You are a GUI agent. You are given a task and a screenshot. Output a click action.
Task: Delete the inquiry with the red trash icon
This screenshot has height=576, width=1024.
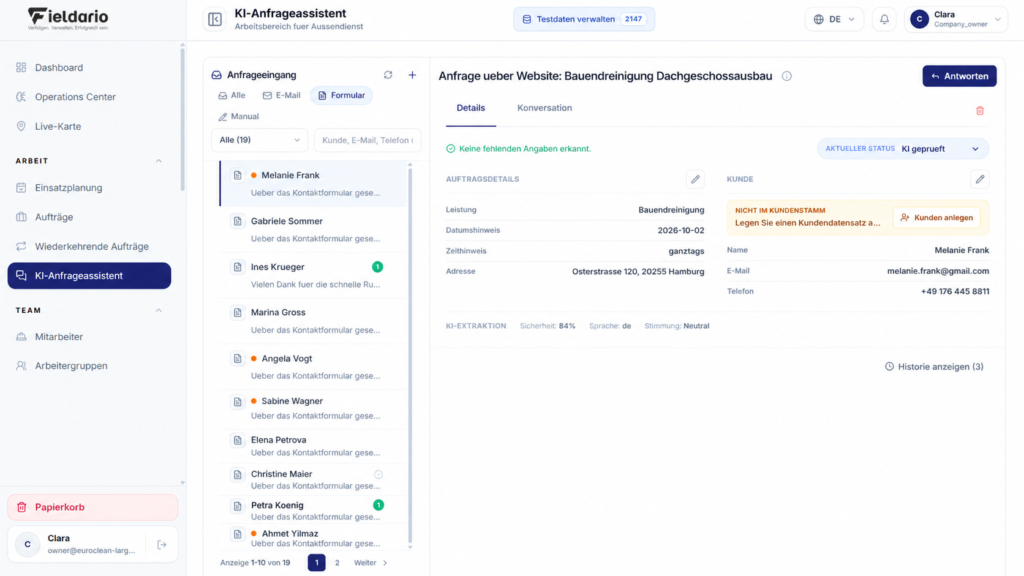click(980, 111)
